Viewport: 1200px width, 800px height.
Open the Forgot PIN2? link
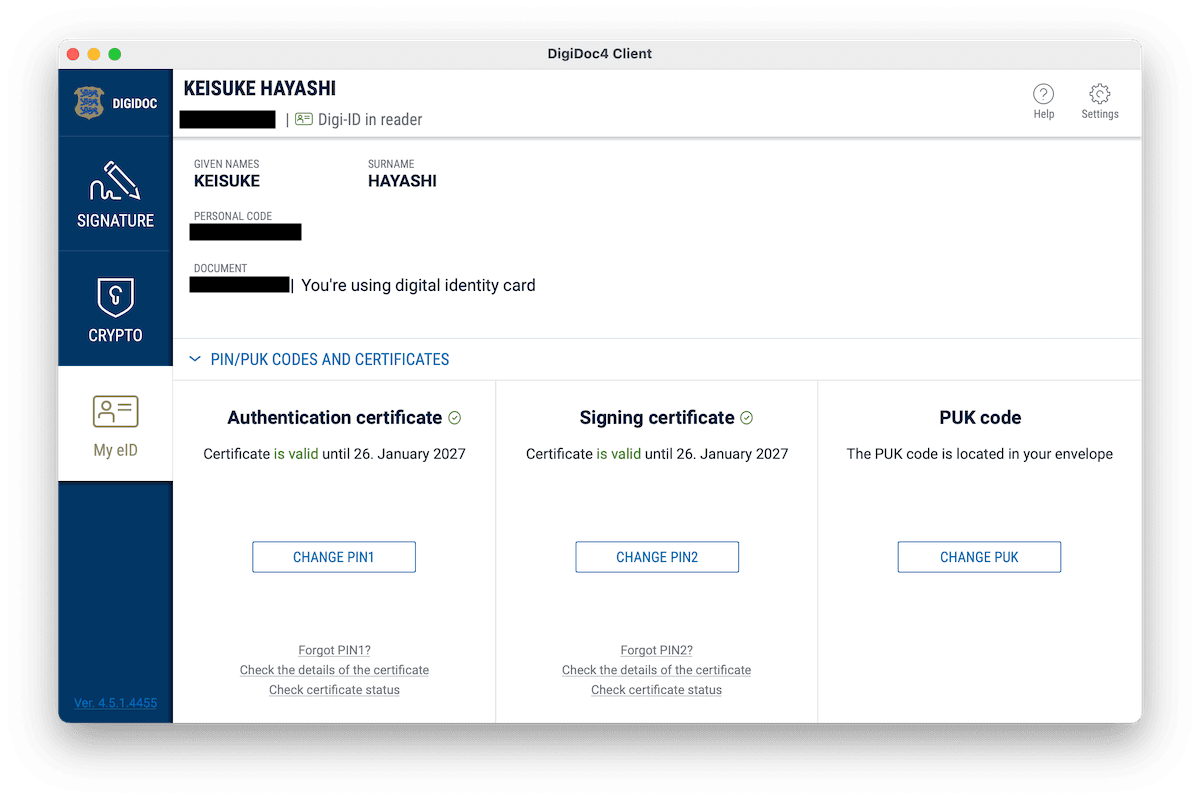(x=656, y=650)
